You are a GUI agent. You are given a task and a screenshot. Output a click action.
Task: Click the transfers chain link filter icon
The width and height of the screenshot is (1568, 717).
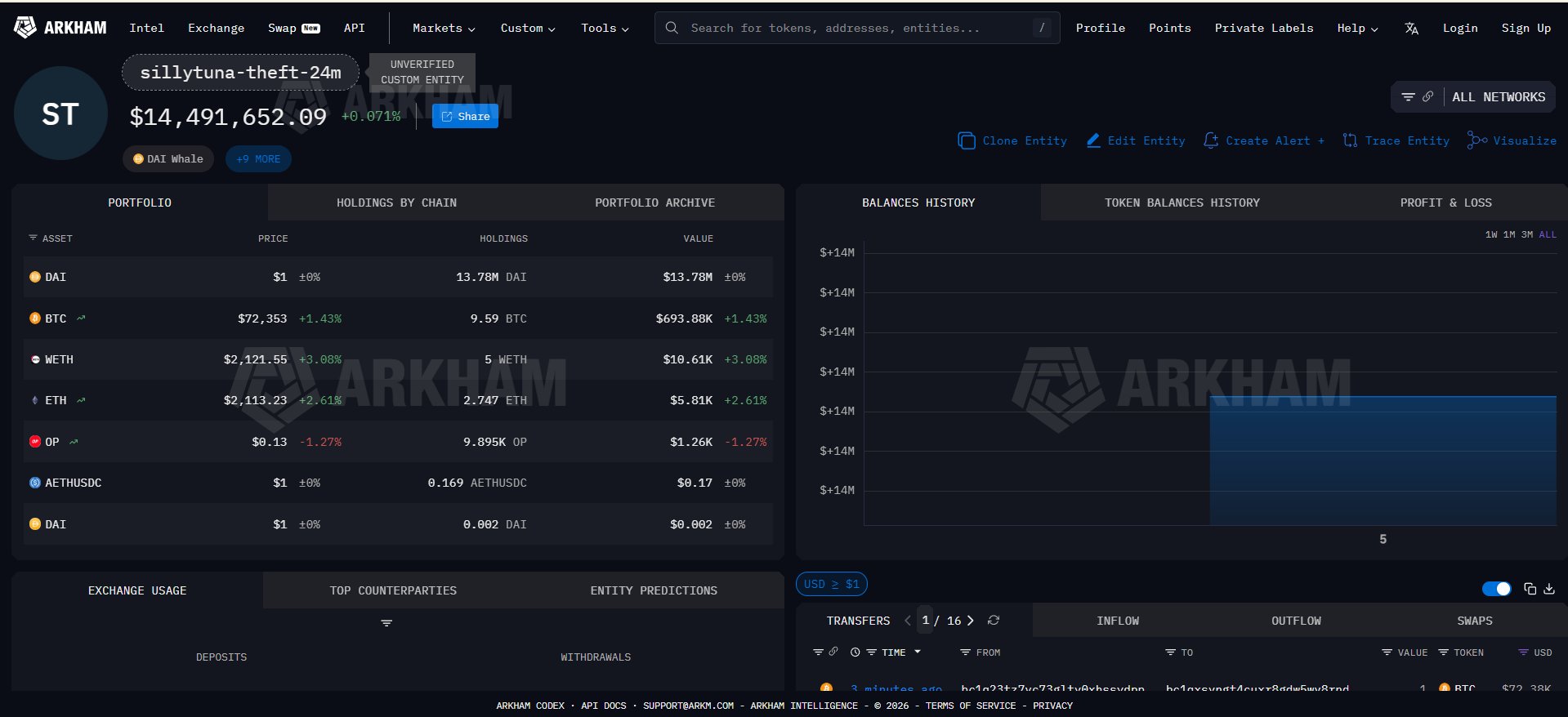(833, 652)
